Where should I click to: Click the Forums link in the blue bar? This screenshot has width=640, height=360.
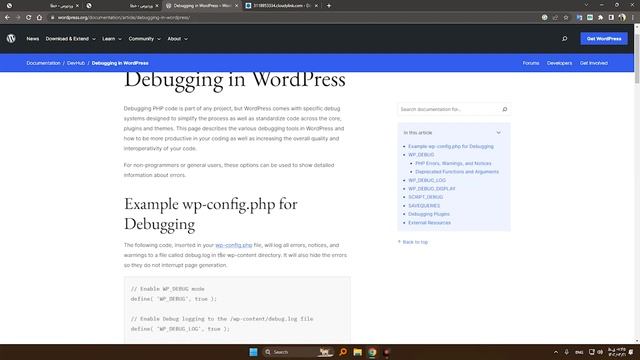[x=531, y=63]
